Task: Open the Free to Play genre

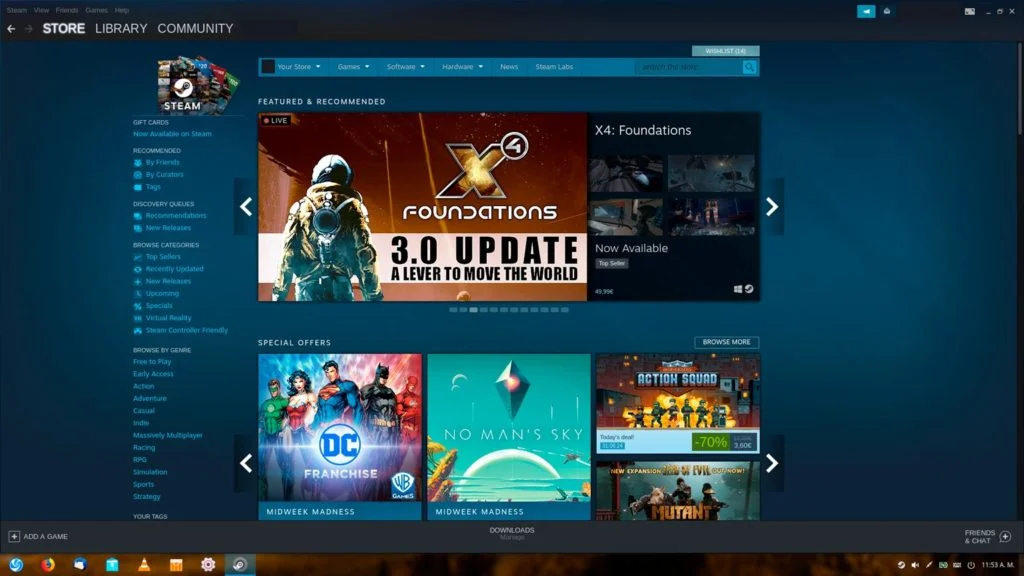Action: pyautogui.click(x=152, y=362)
